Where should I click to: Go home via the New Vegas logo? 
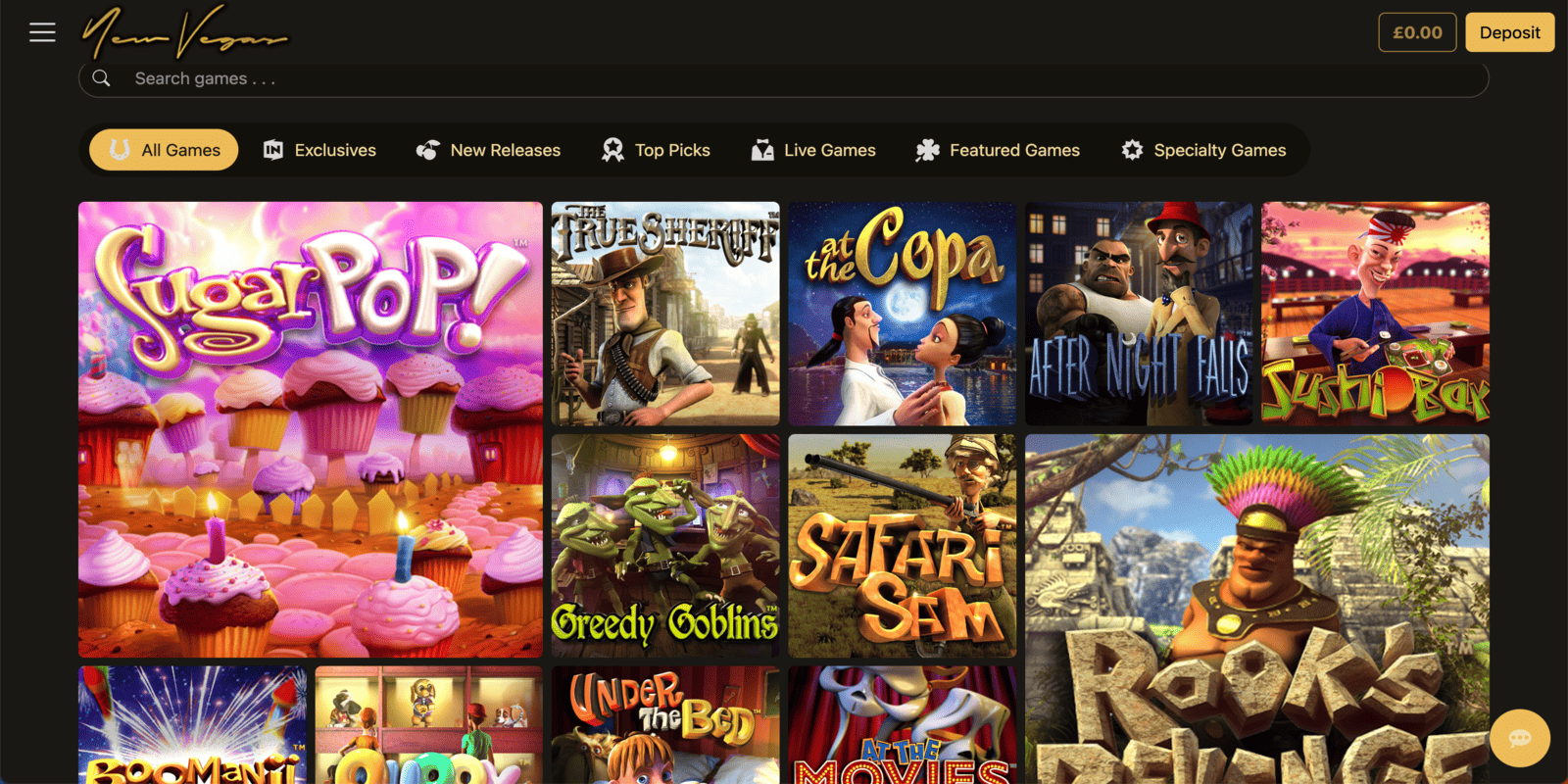(184, 32)
